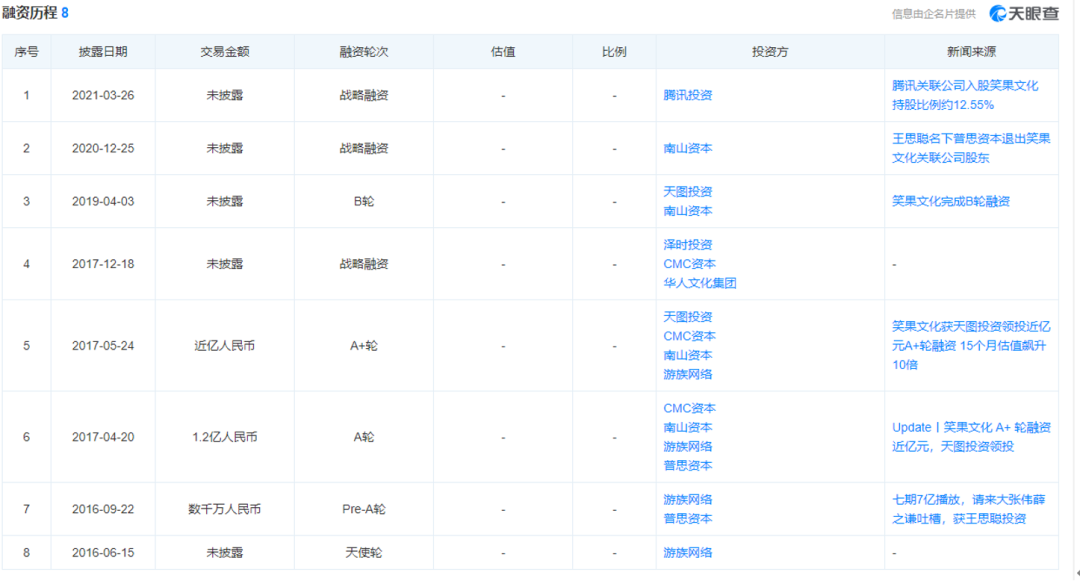
Task: Open the Update 笑果文化 A+ 轮融资 news link
Action: [970, 437]
